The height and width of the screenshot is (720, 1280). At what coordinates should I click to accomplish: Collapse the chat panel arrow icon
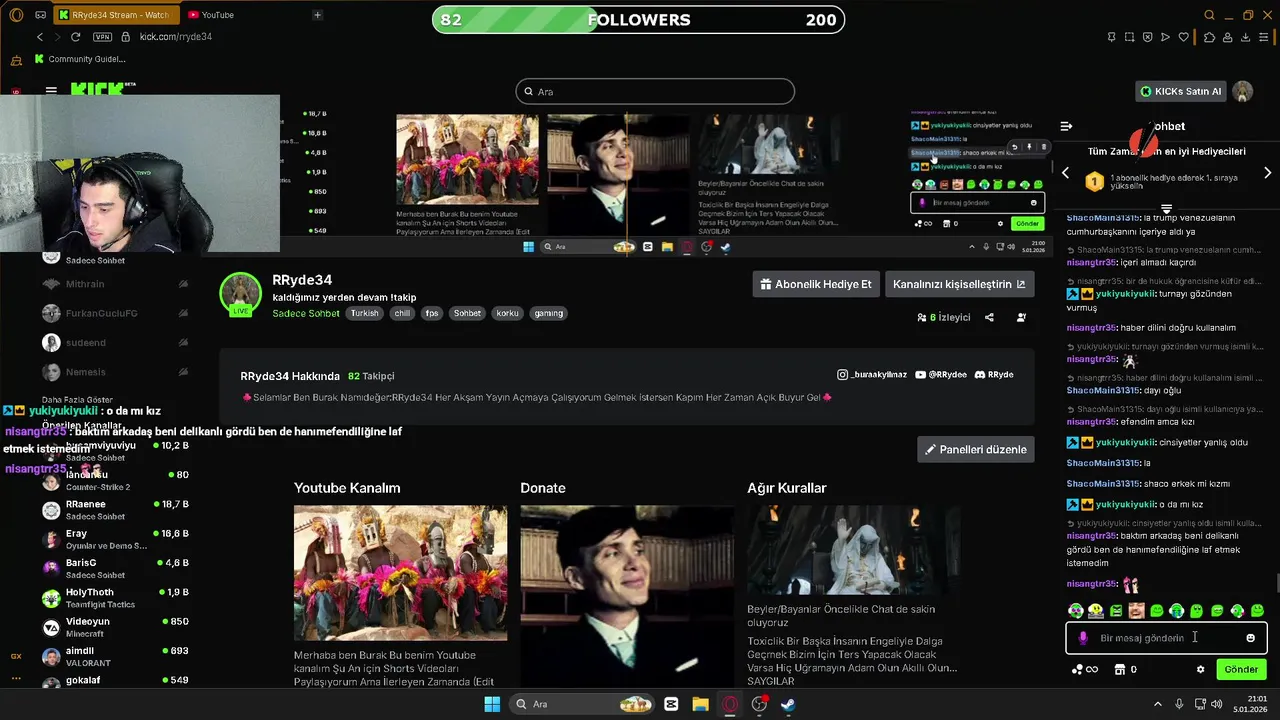(1066, 126)
